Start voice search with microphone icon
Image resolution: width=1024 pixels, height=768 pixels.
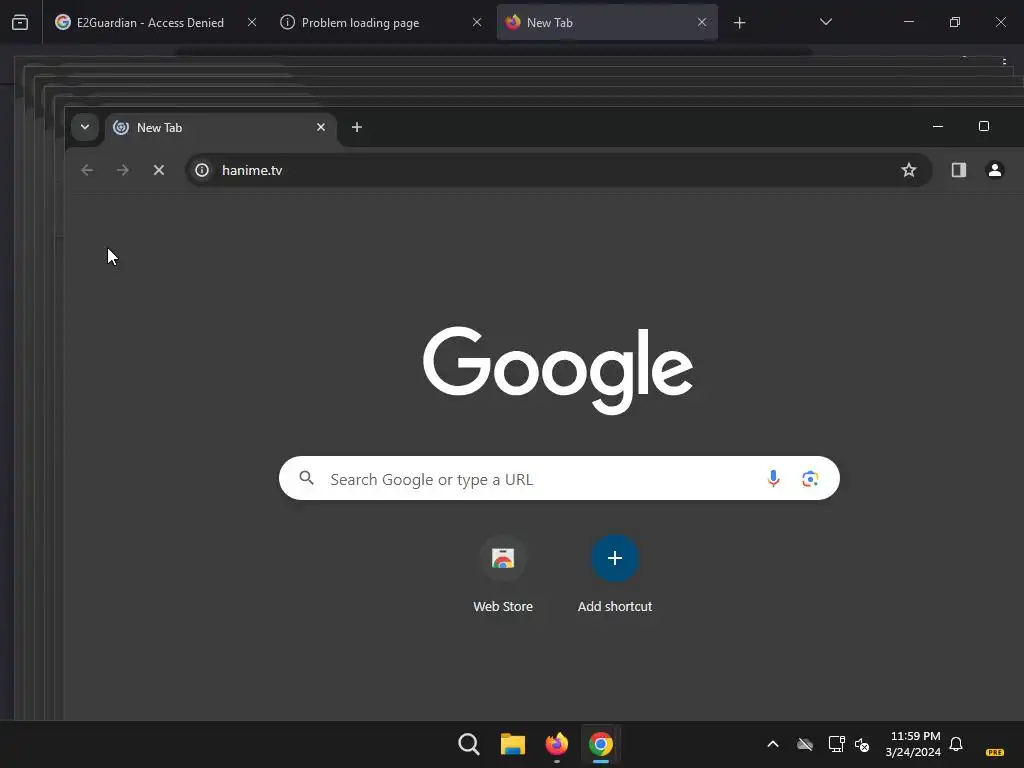tap(773, 479)
